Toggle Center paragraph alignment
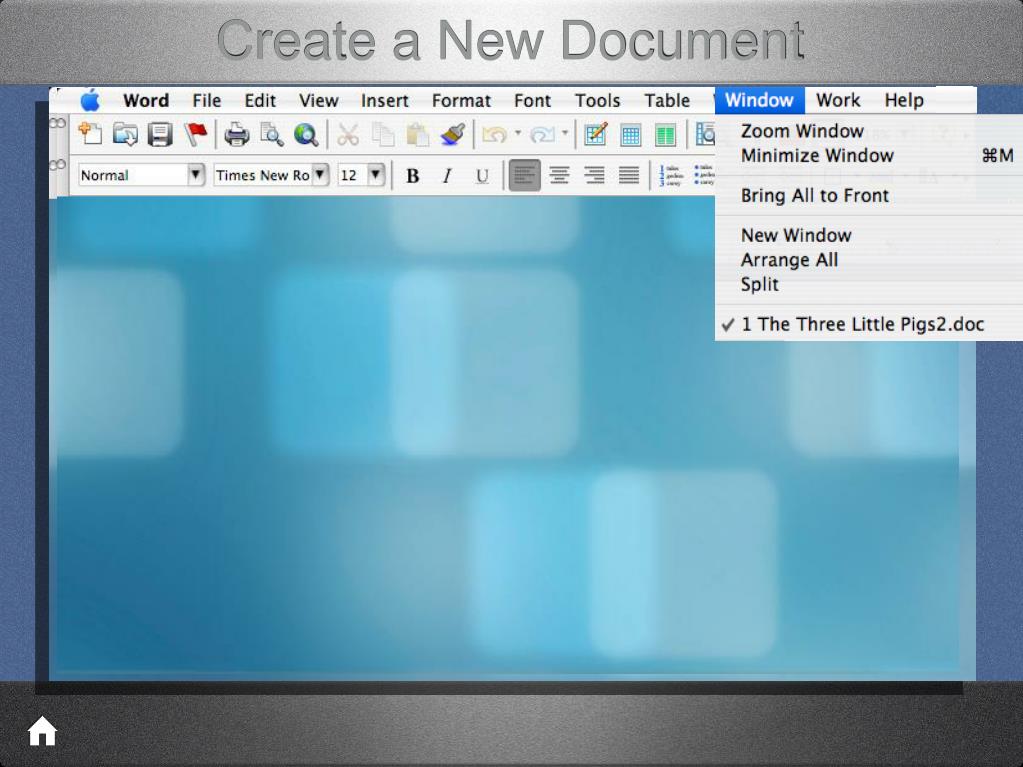 (x=559, y=175)
